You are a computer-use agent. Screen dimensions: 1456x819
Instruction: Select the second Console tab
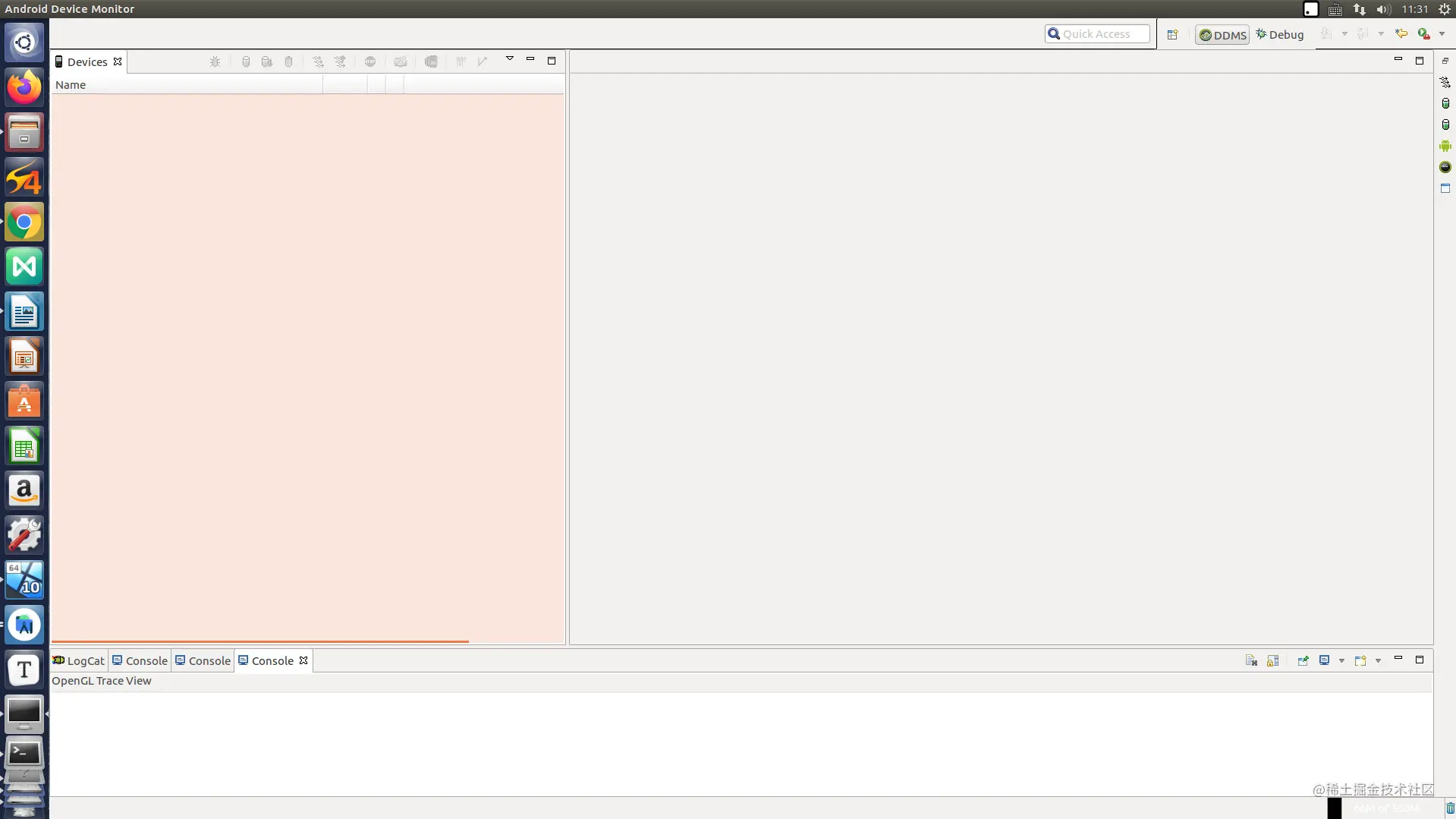203,661
